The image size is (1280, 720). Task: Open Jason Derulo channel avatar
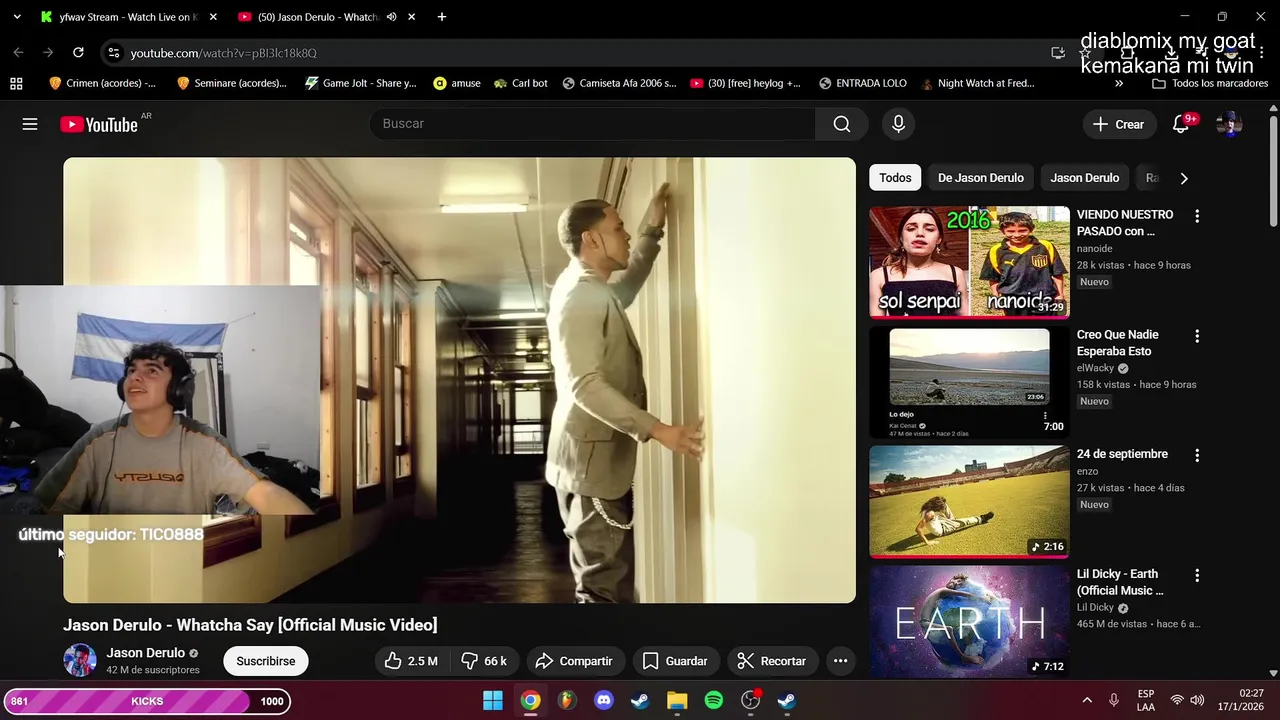[80, 661]
